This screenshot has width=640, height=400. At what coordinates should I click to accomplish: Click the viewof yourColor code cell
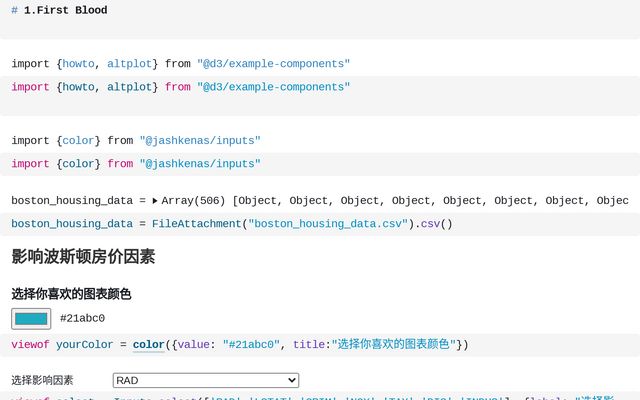pos(320,345)
